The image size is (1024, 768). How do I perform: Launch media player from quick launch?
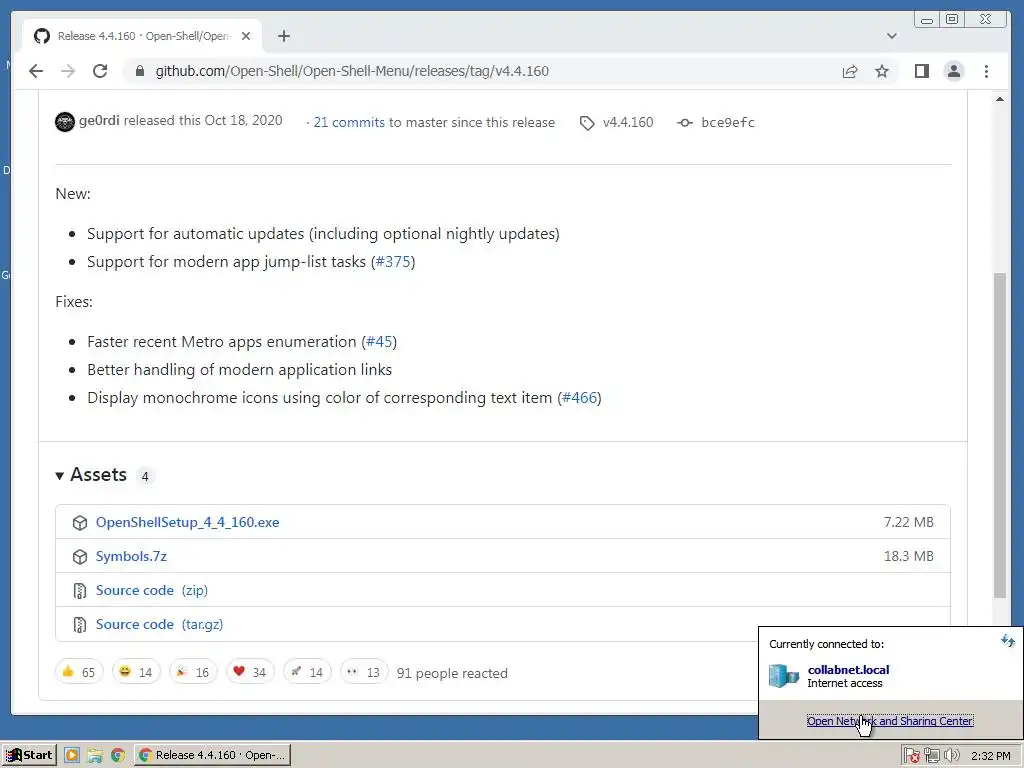pyautogui.click(x=72, y=756)
